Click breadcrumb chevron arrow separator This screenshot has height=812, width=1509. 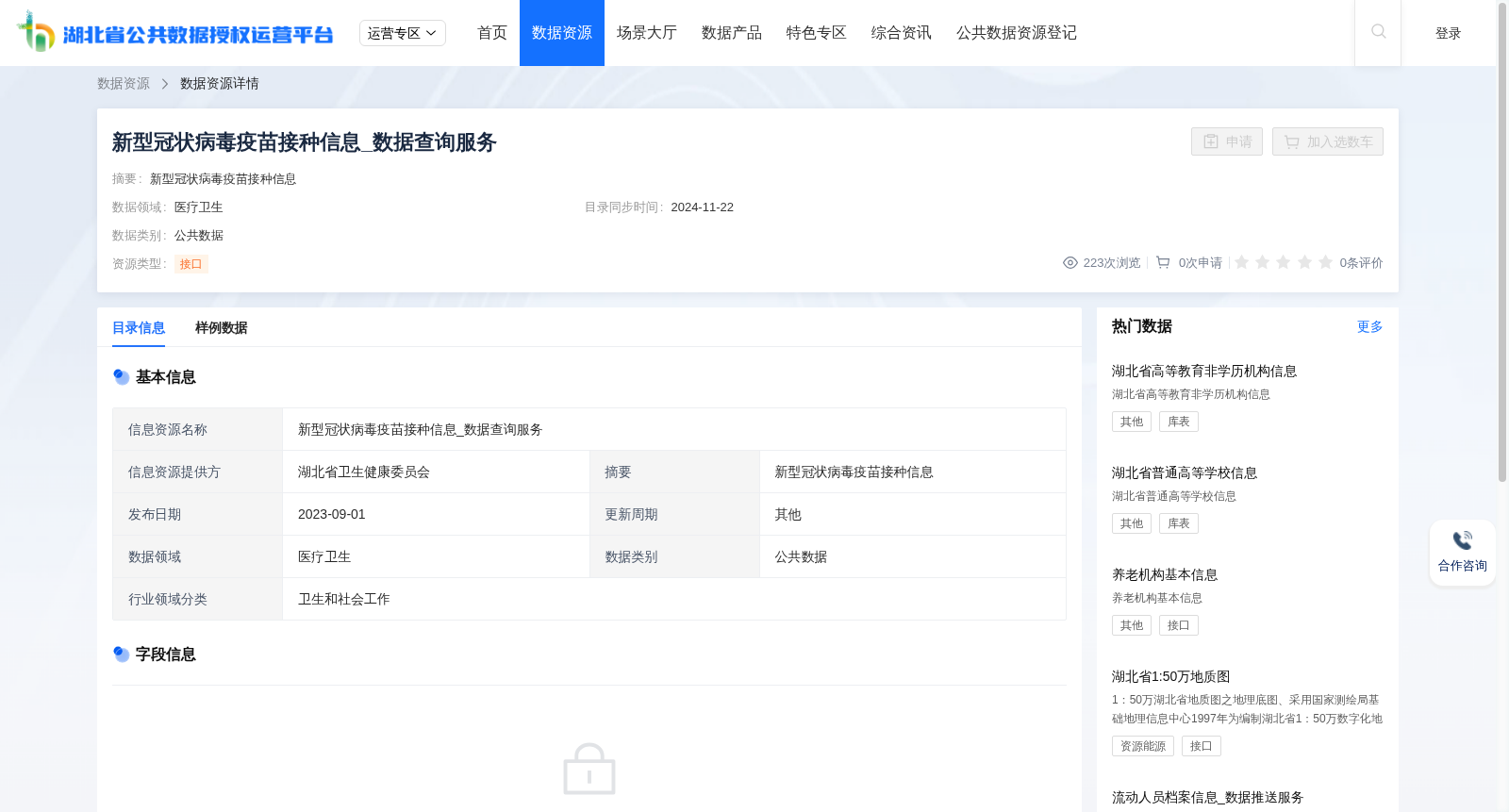[x=165, y=84]
